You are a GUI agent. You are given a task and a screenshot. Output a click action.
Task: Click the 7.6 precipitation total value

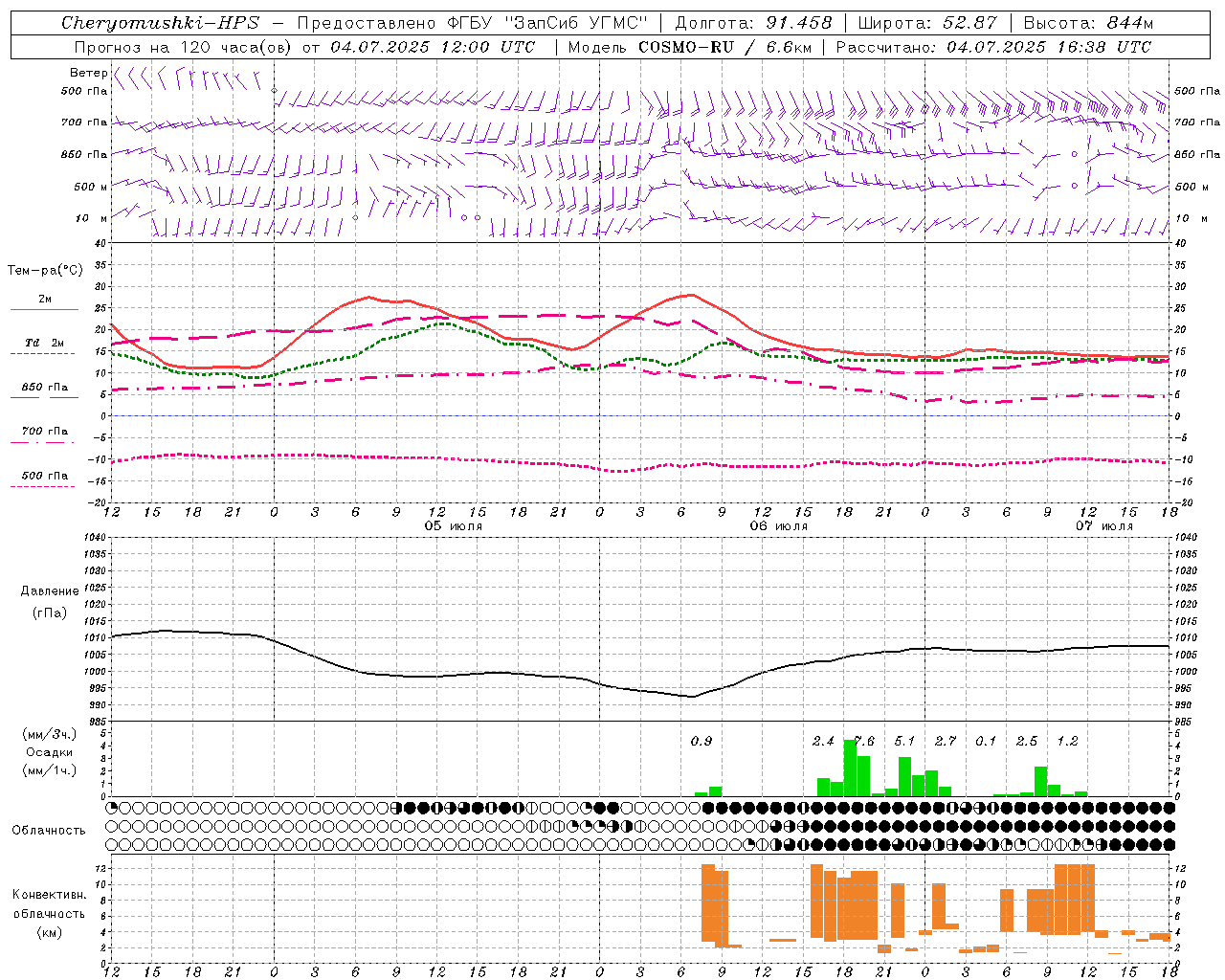click(x=863, y=742)
